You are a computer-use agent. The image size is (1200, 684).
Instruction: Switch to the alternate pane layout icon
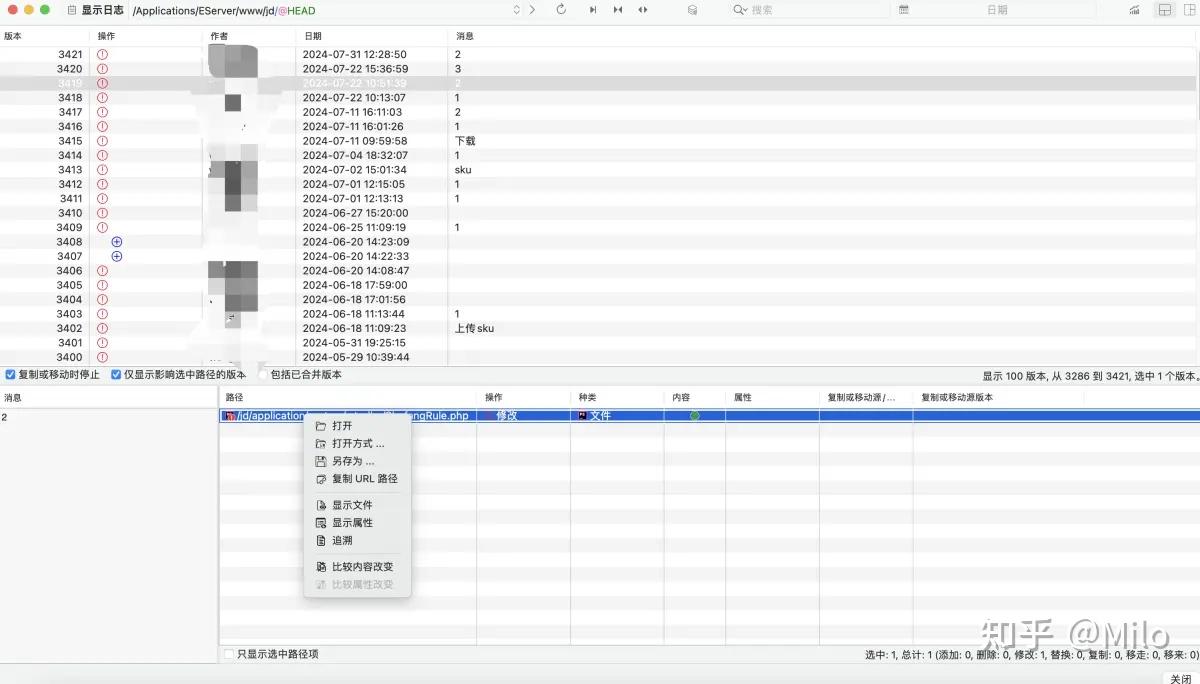pyautogui.click(x=1188, y=9)
